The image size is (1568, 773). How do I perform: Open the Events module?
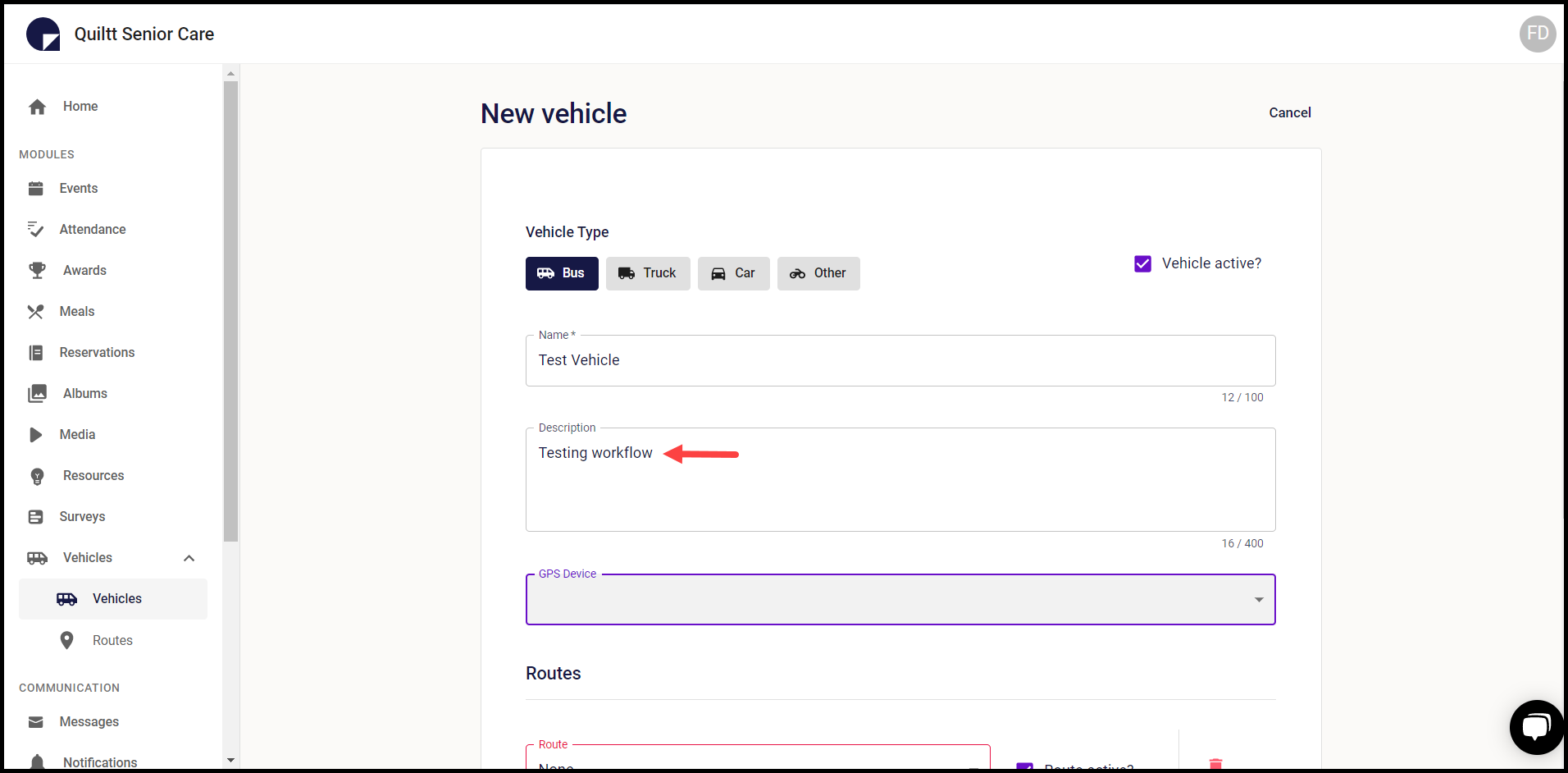coord(38,188)
